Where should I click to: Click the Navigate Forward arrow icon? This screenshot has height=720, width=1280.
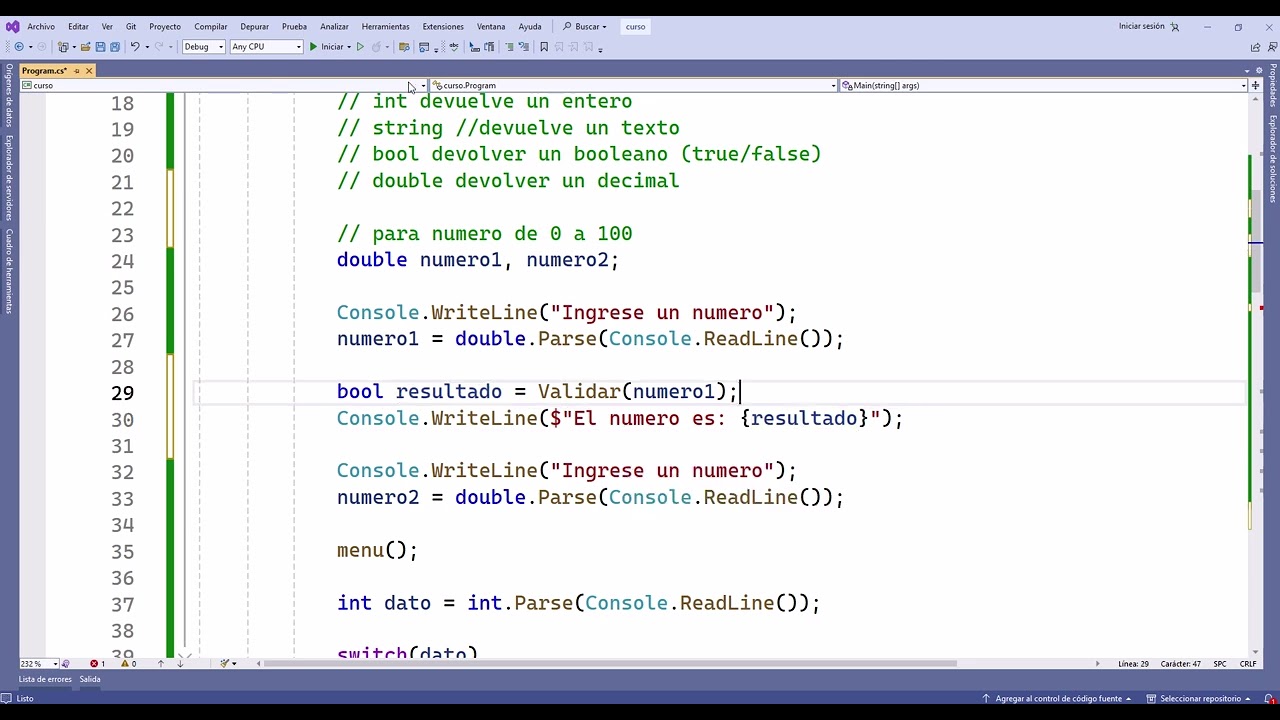(41, 47)
